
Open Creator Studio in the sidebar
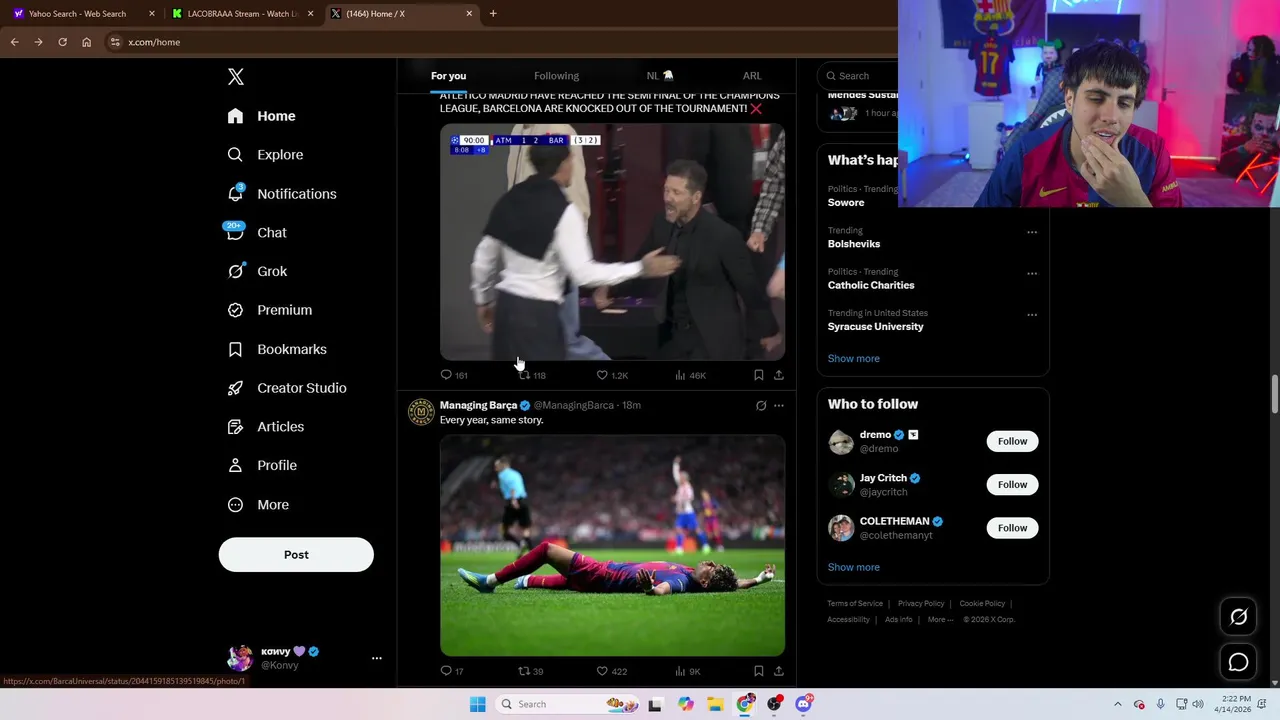(x=287, y=388)
